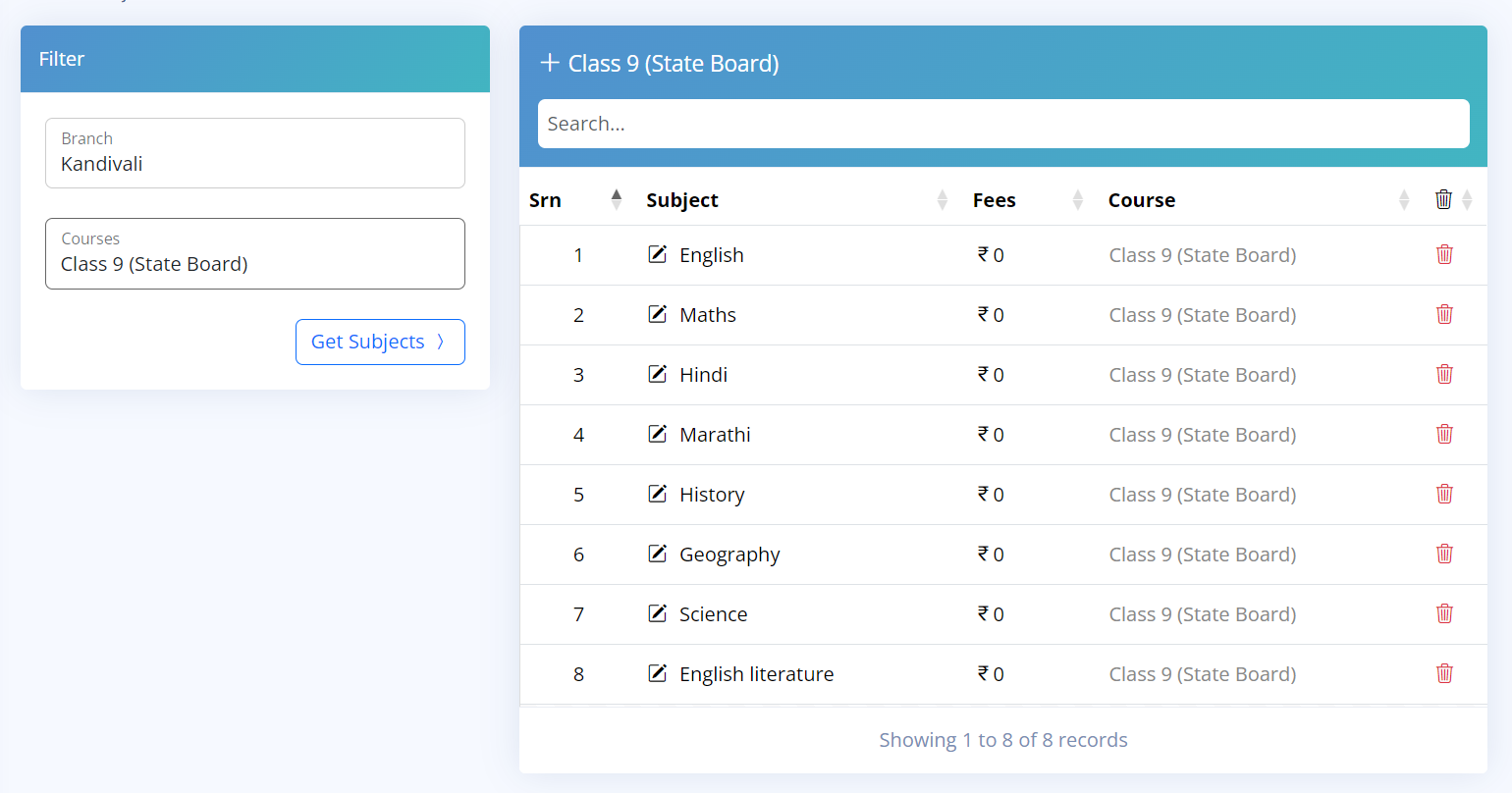This screenshot has width=1512, height=793.
Task: Open the Courses dropdown showing Class 9 (State Board)
Action: tap(255, 253)
